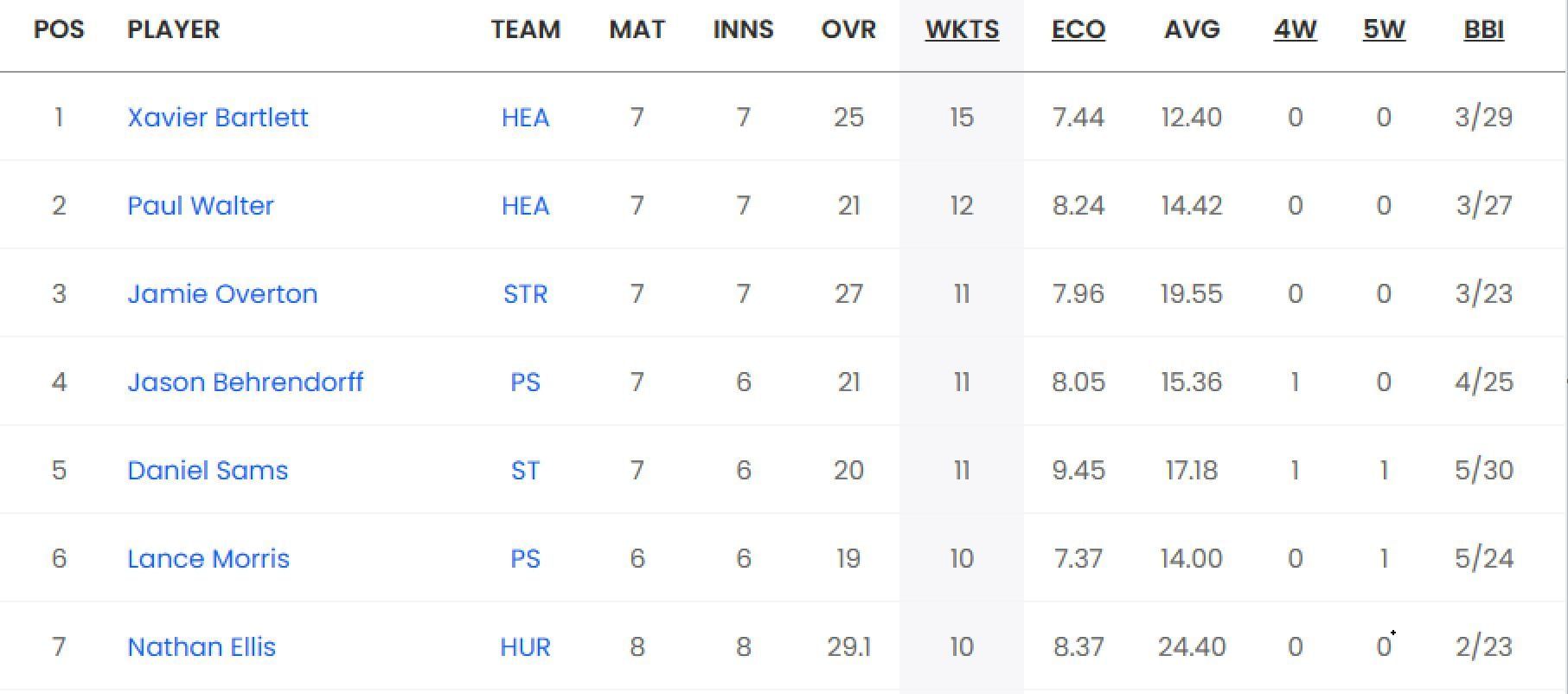Open Jason Behrendorff's profile link
This screenshot has width=1568, height=694.
click(x=245, y=382)
